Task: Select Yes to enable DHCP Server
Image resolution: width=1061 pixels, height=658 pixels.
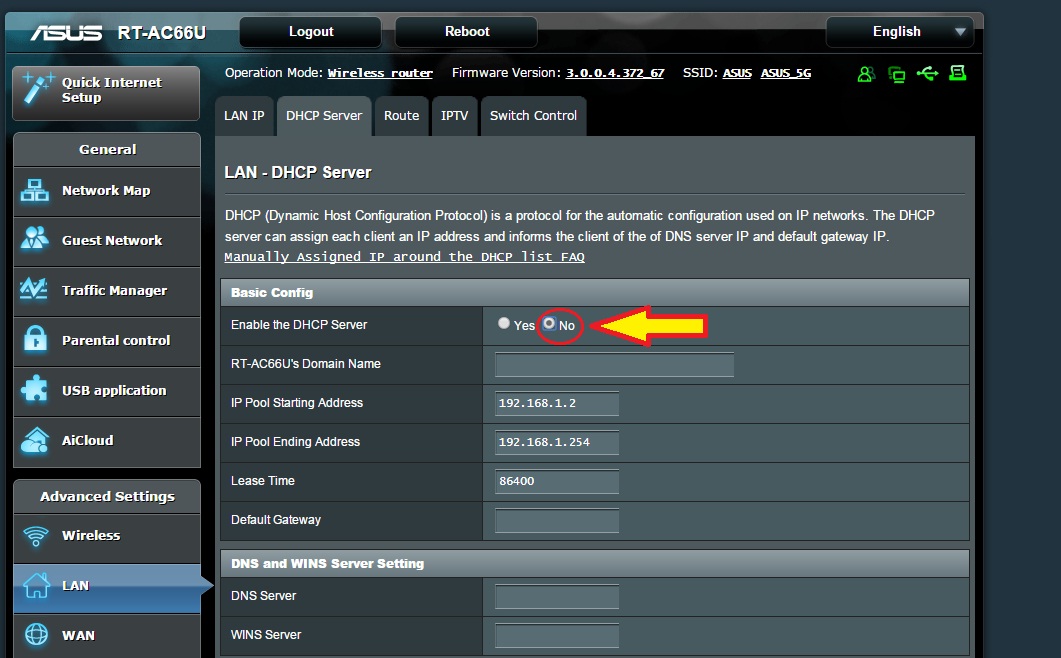Action: click(x=504, y=324)
